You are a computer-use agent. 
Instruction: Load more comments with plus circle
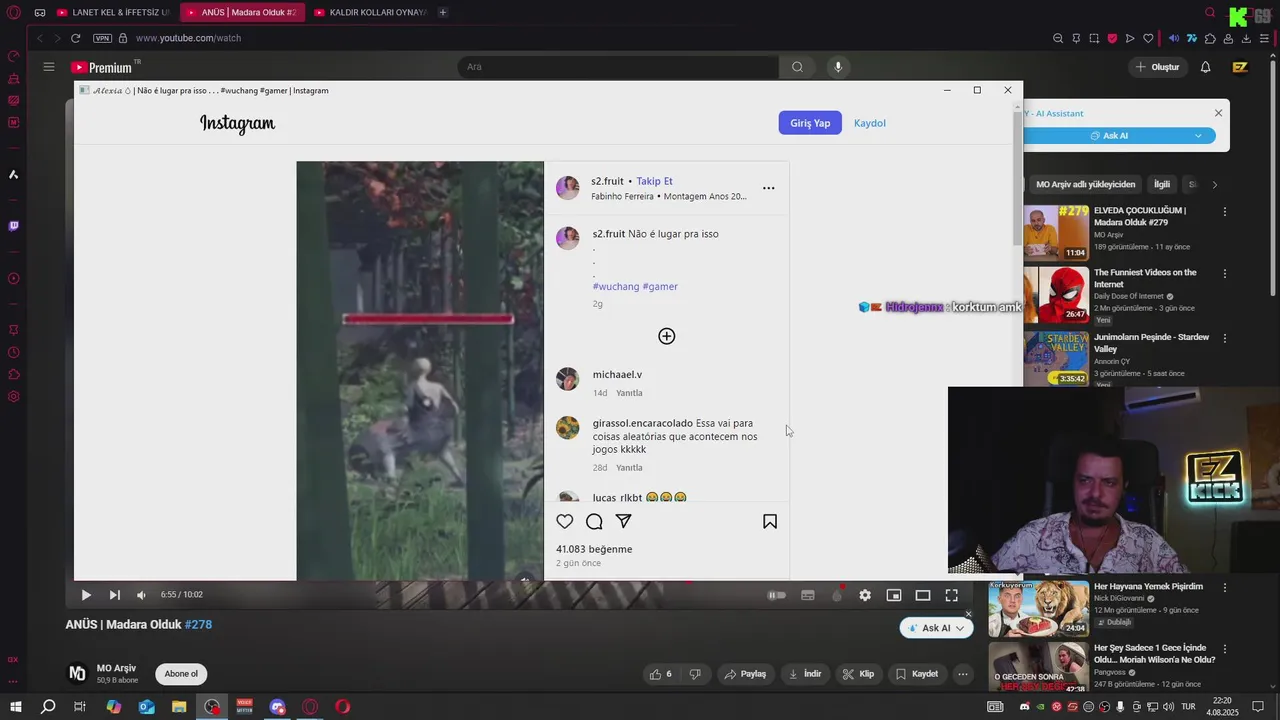[667, 336]
